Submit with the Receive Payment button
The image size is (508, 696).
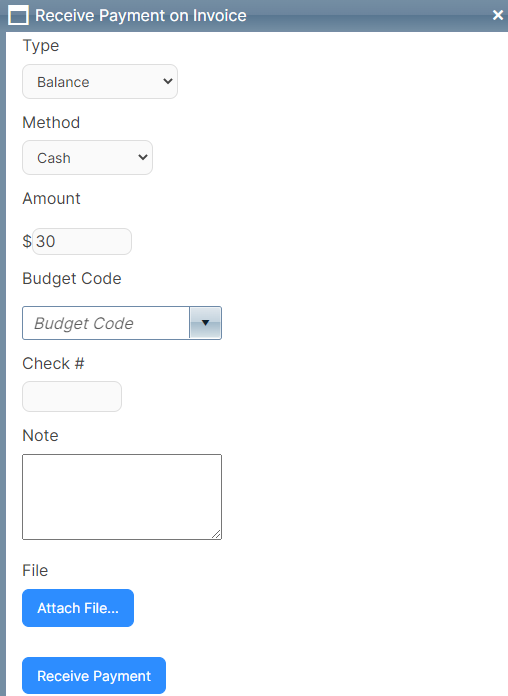pyautogui.click(x=94, y=676)
